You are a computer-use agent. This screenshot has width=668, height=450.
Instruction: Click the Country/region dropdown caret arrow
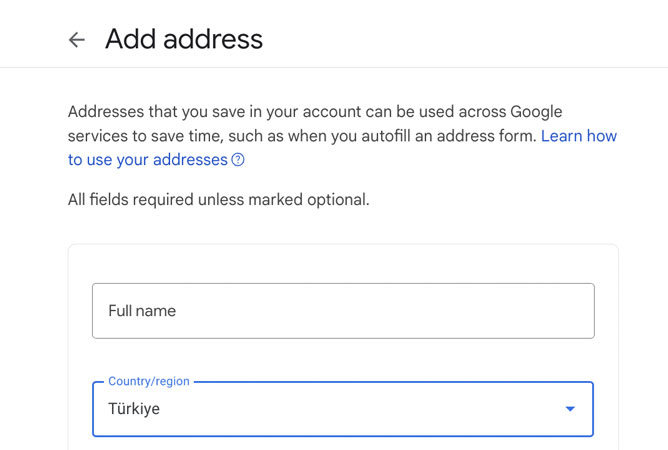click(x=570, y=409)
